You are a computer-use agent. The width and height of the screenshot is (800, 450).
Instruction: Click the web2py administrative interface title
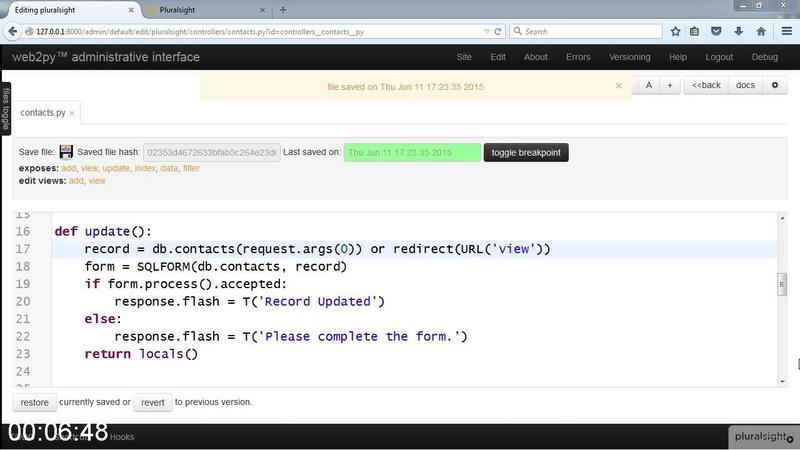pos(106,57)
